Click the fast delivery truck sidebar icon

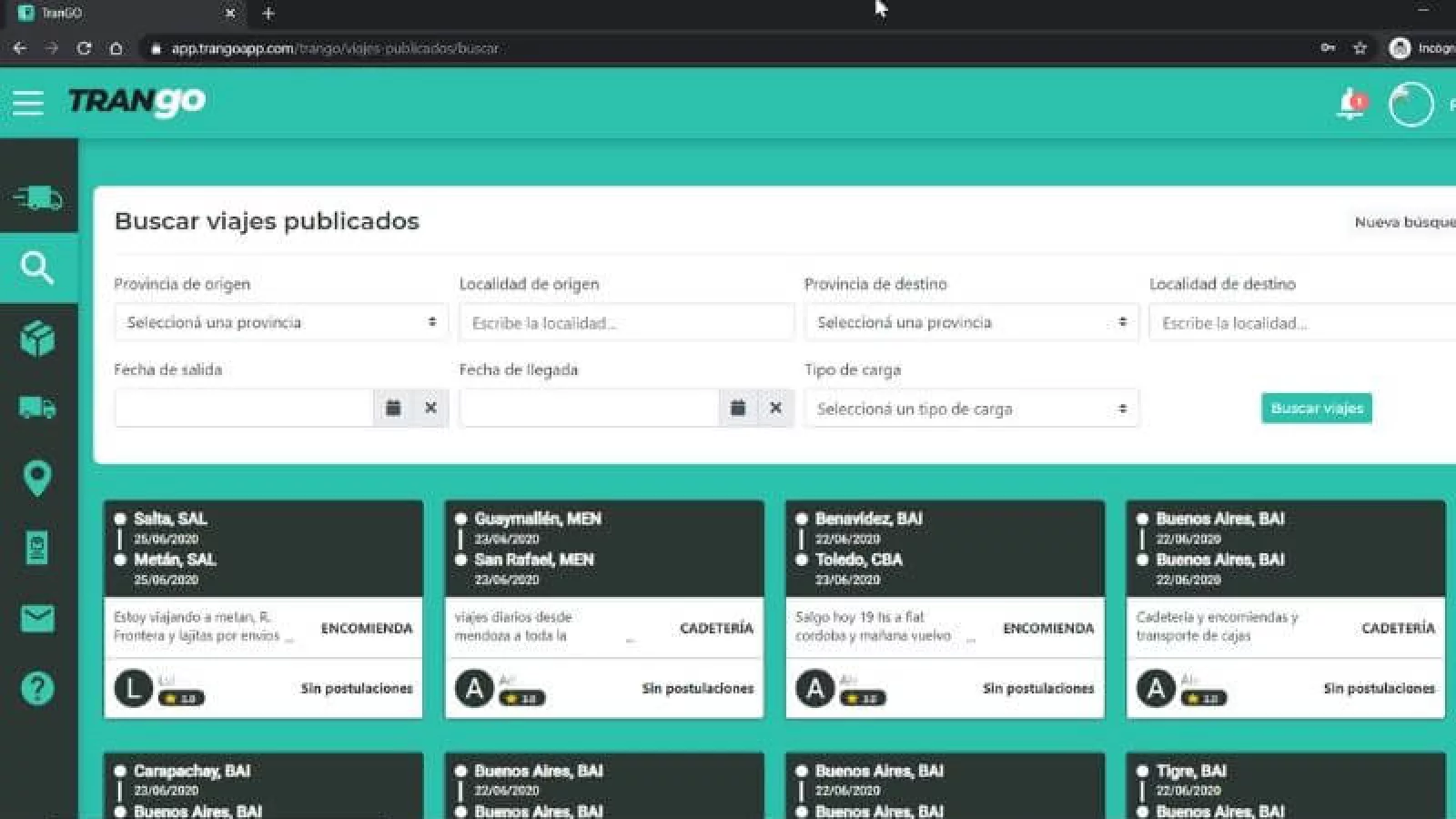coord(38,197)
